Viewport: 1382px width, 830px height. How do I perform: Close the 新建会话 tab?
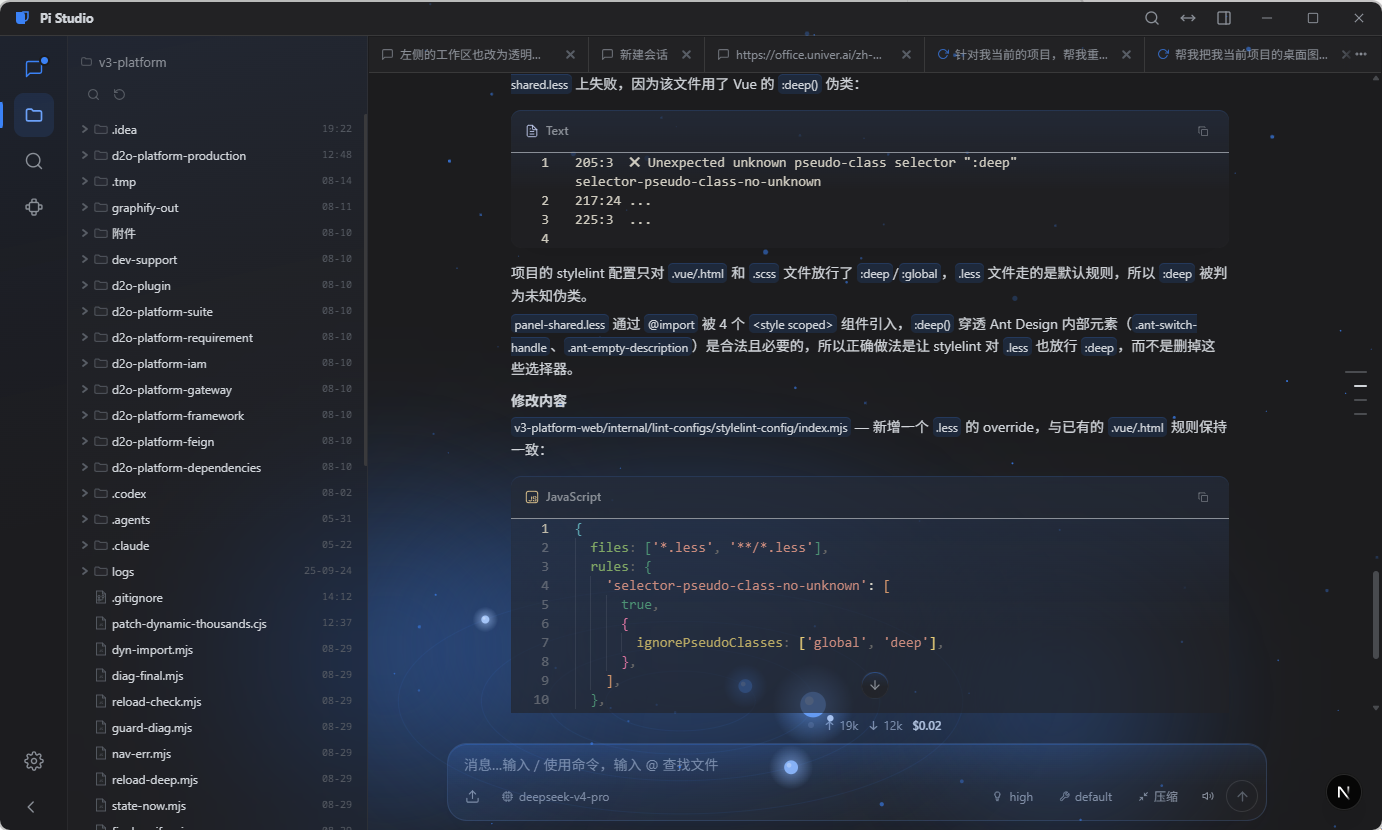tap(687, 55)
